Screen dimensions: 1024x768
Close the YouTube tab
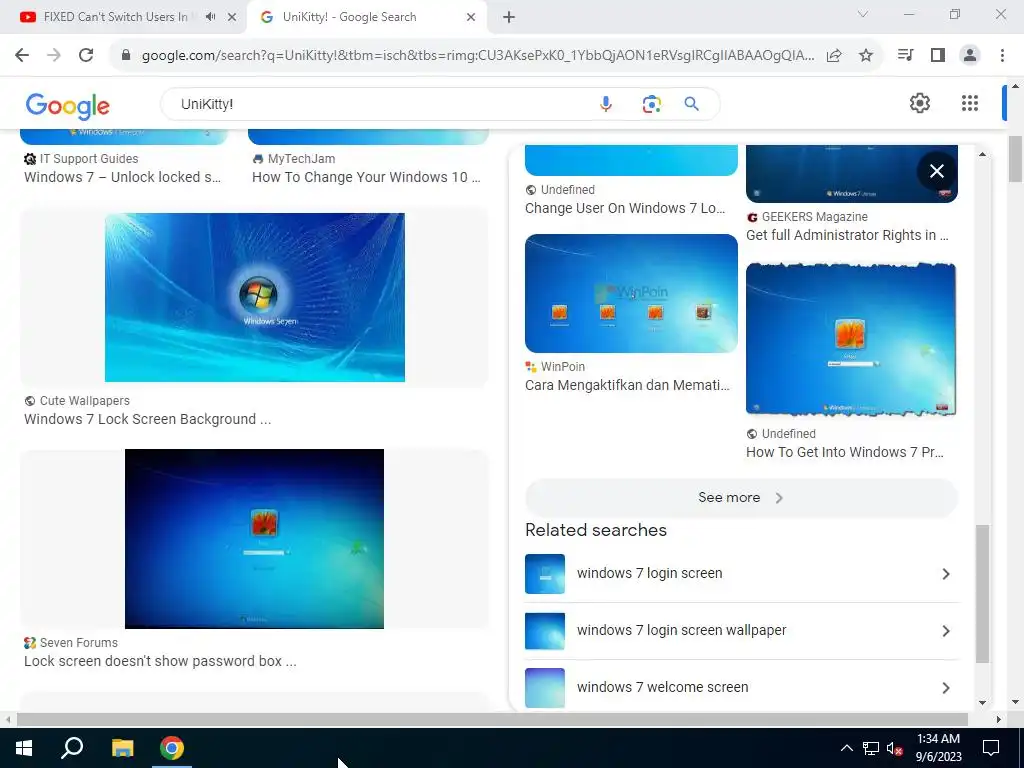(232, 17)
